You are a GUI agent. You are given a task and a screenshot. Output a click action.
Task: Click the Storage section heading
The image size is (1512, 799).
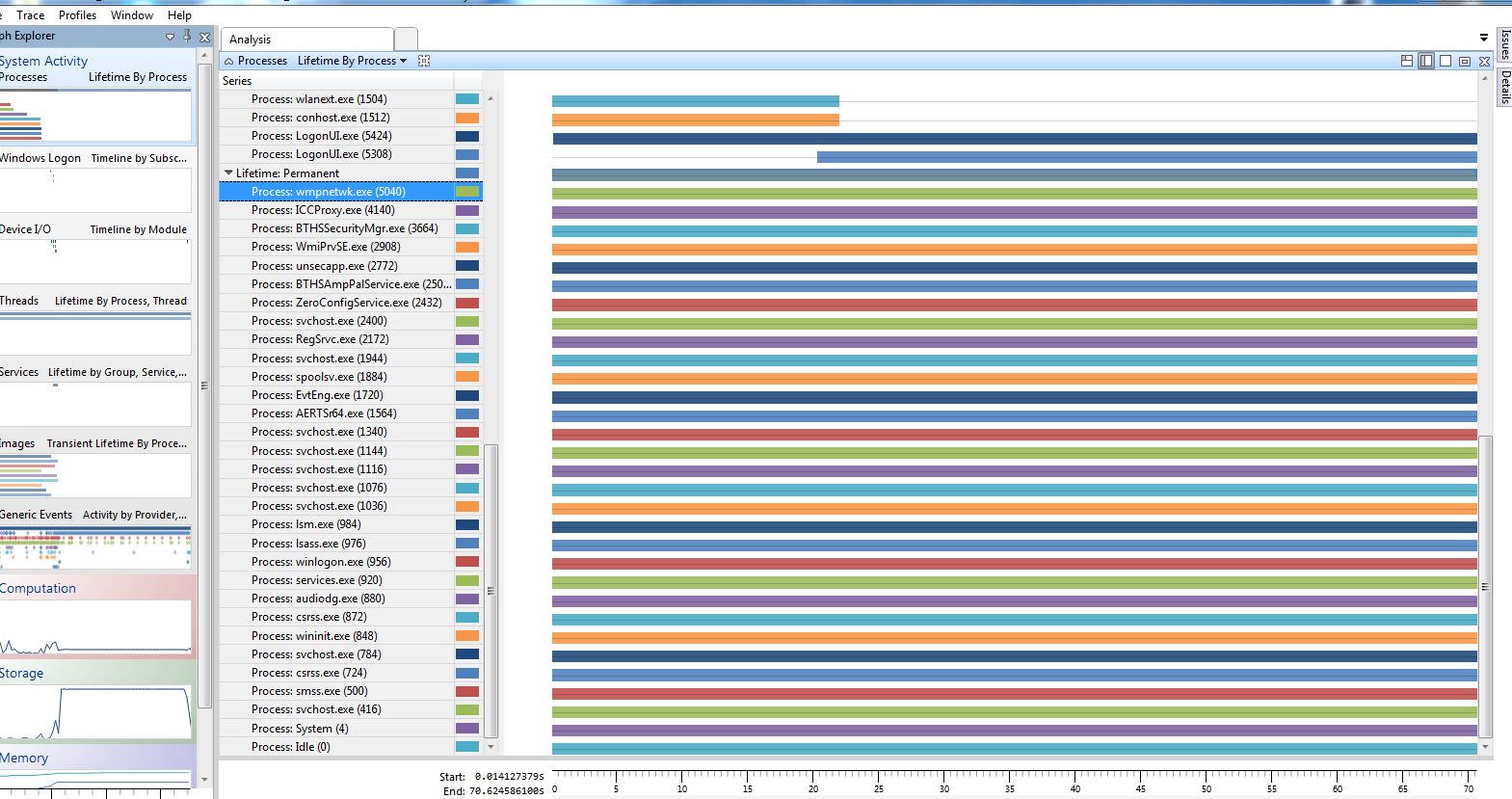pyautogui.click(x=21, y=673)
